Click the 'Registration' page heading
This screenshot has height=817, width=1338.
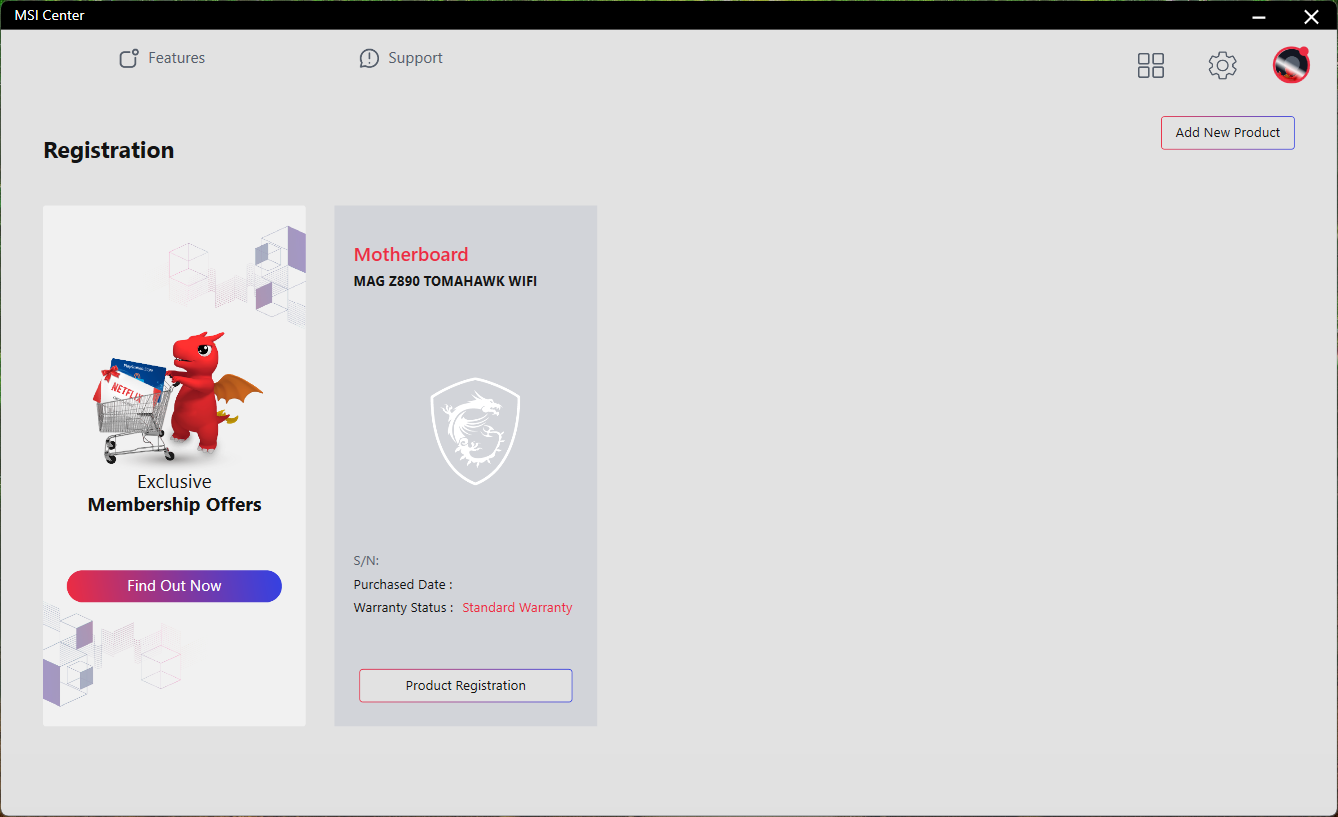point(109,150)
